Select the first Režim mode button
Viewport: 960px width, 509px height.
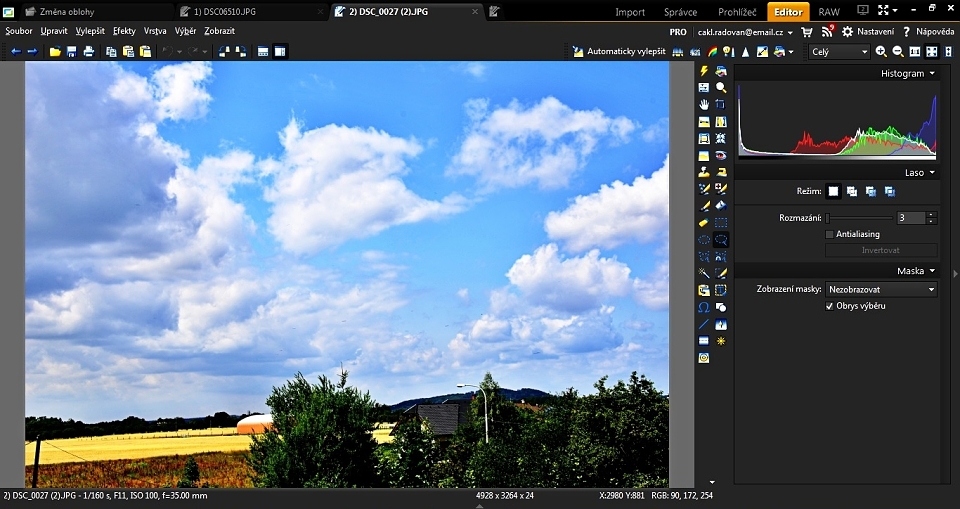click(x=833, y=191)
